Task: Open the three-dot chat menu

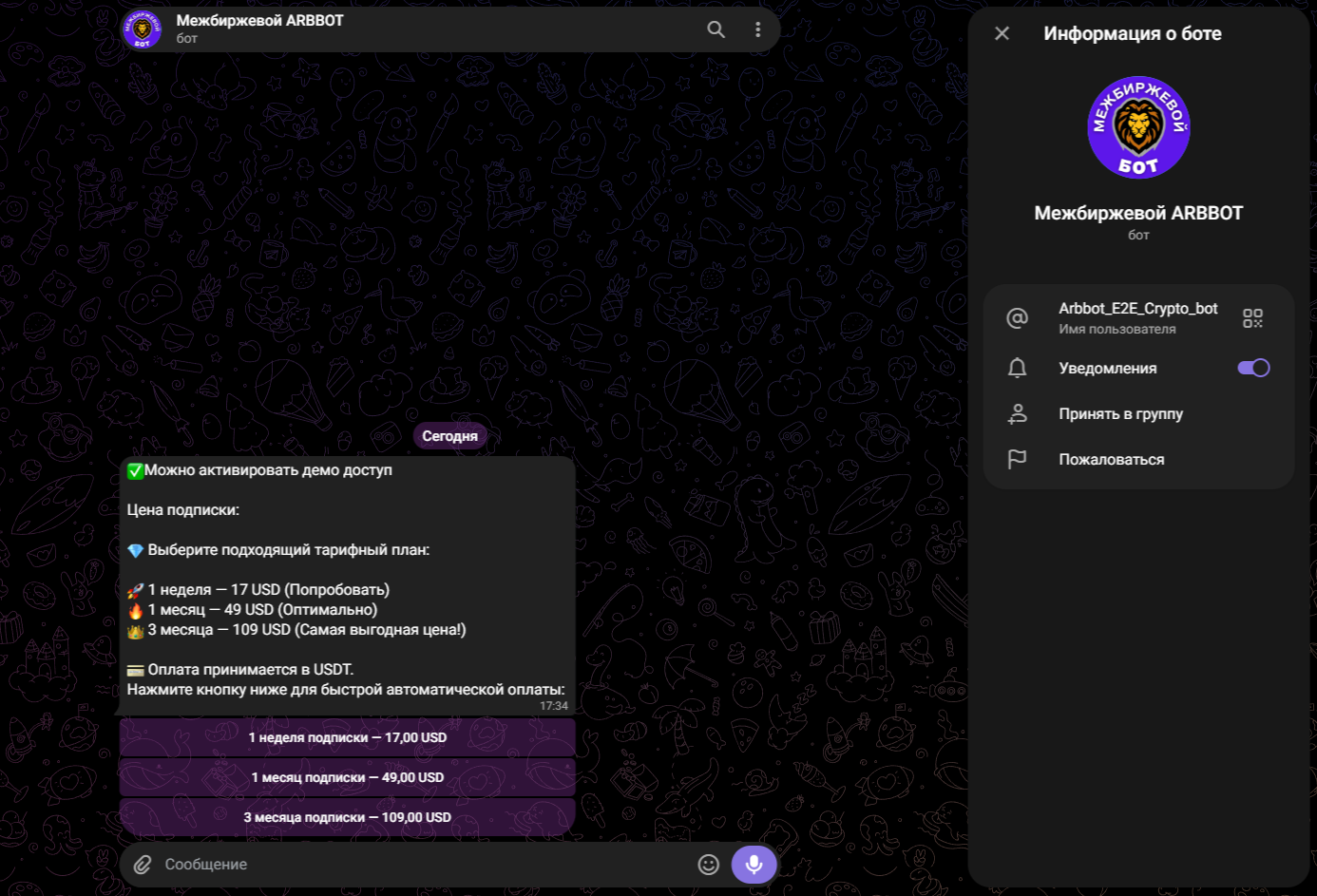Action: [757, 29]
